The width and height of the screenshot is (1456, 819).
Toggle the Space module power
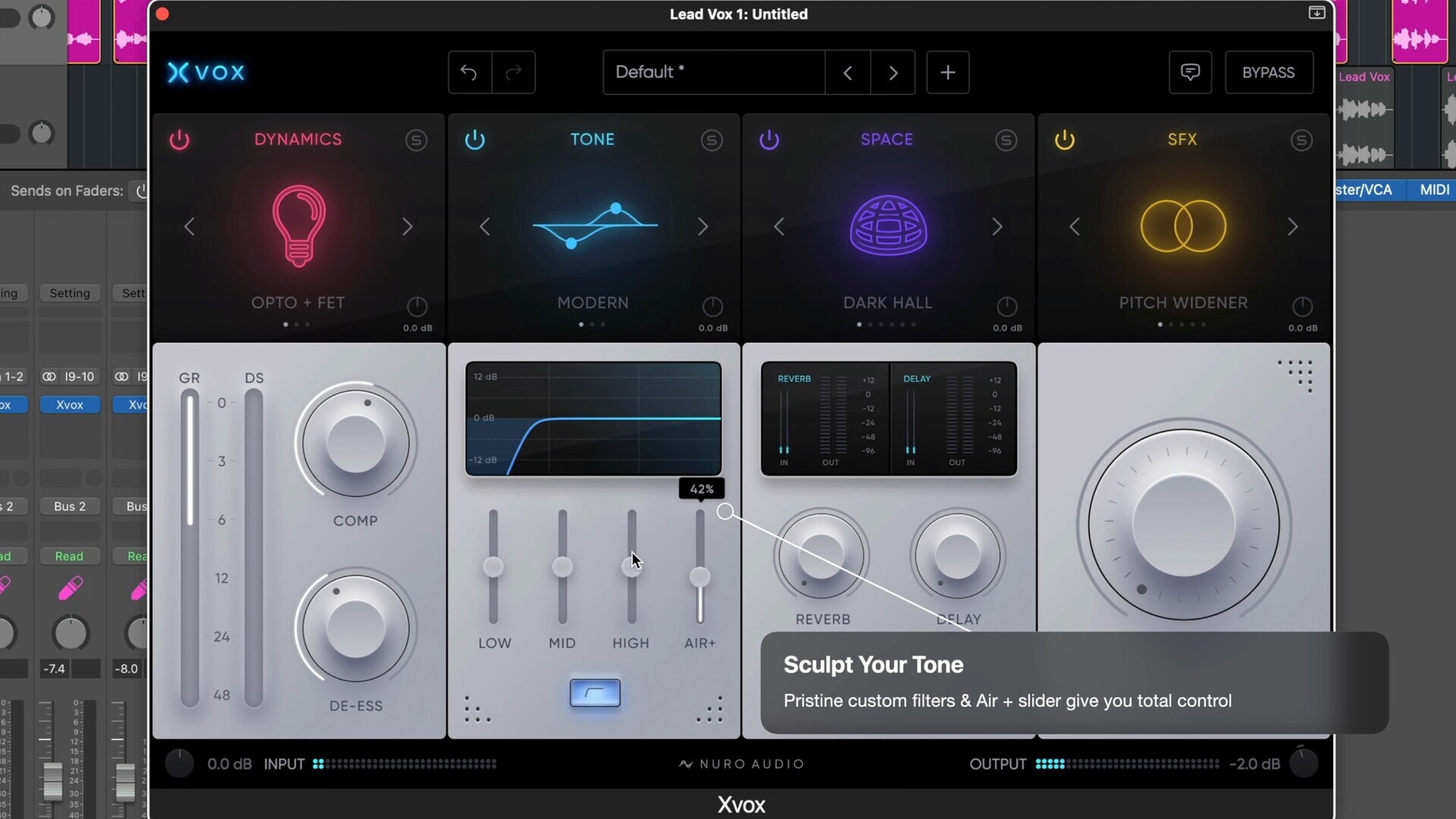[769, 140]
